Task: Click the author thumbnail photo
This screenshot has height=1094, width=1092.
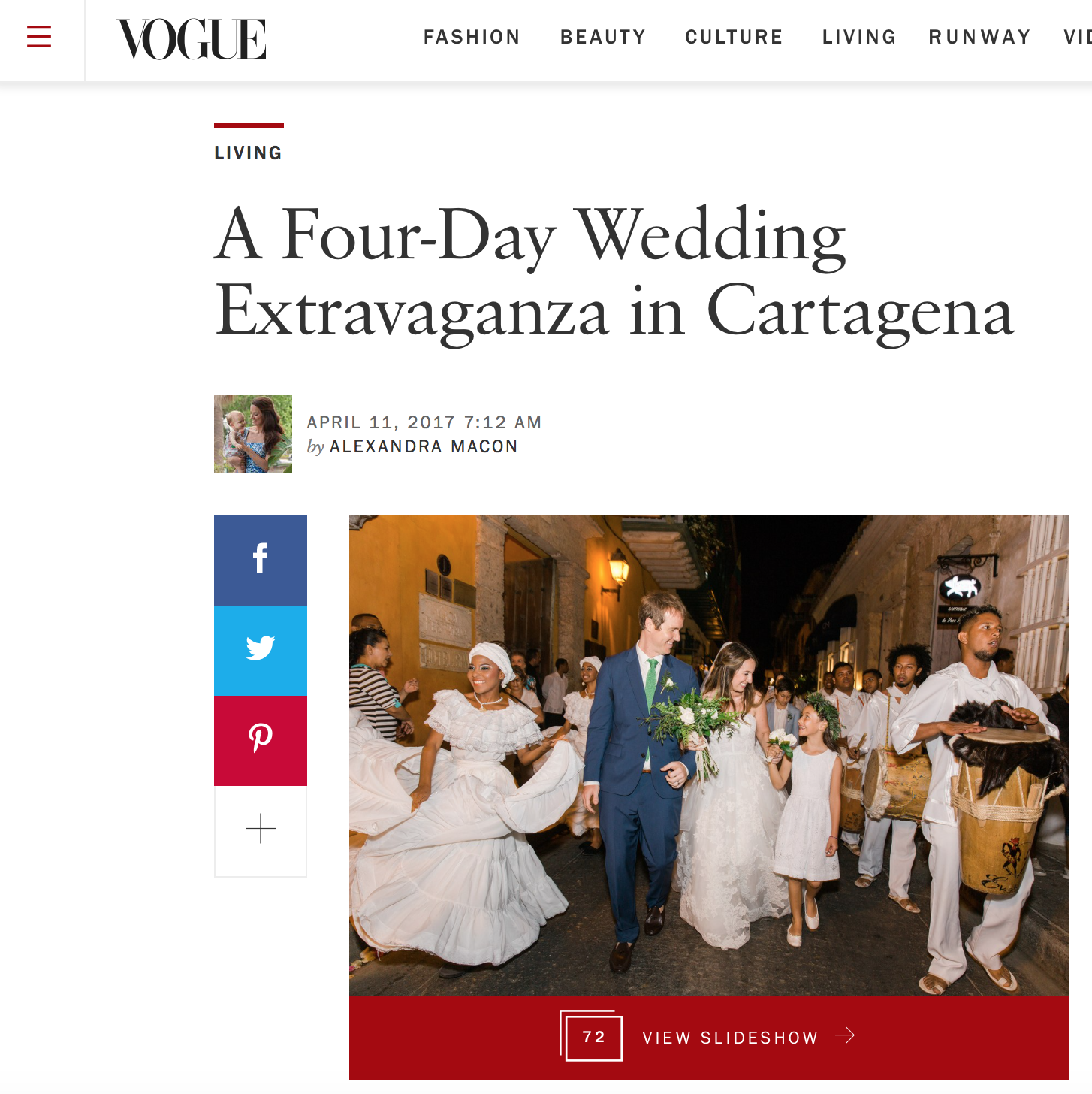Action: pos(253,434)
